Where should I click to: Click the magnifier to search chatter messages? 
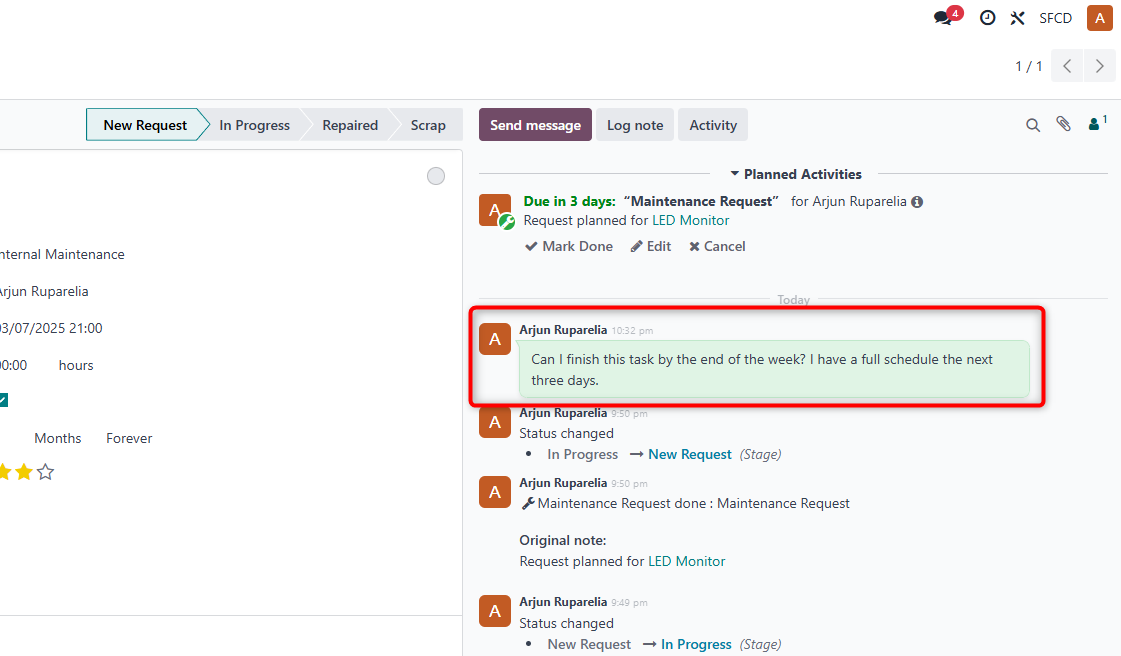pos(1033,125)
